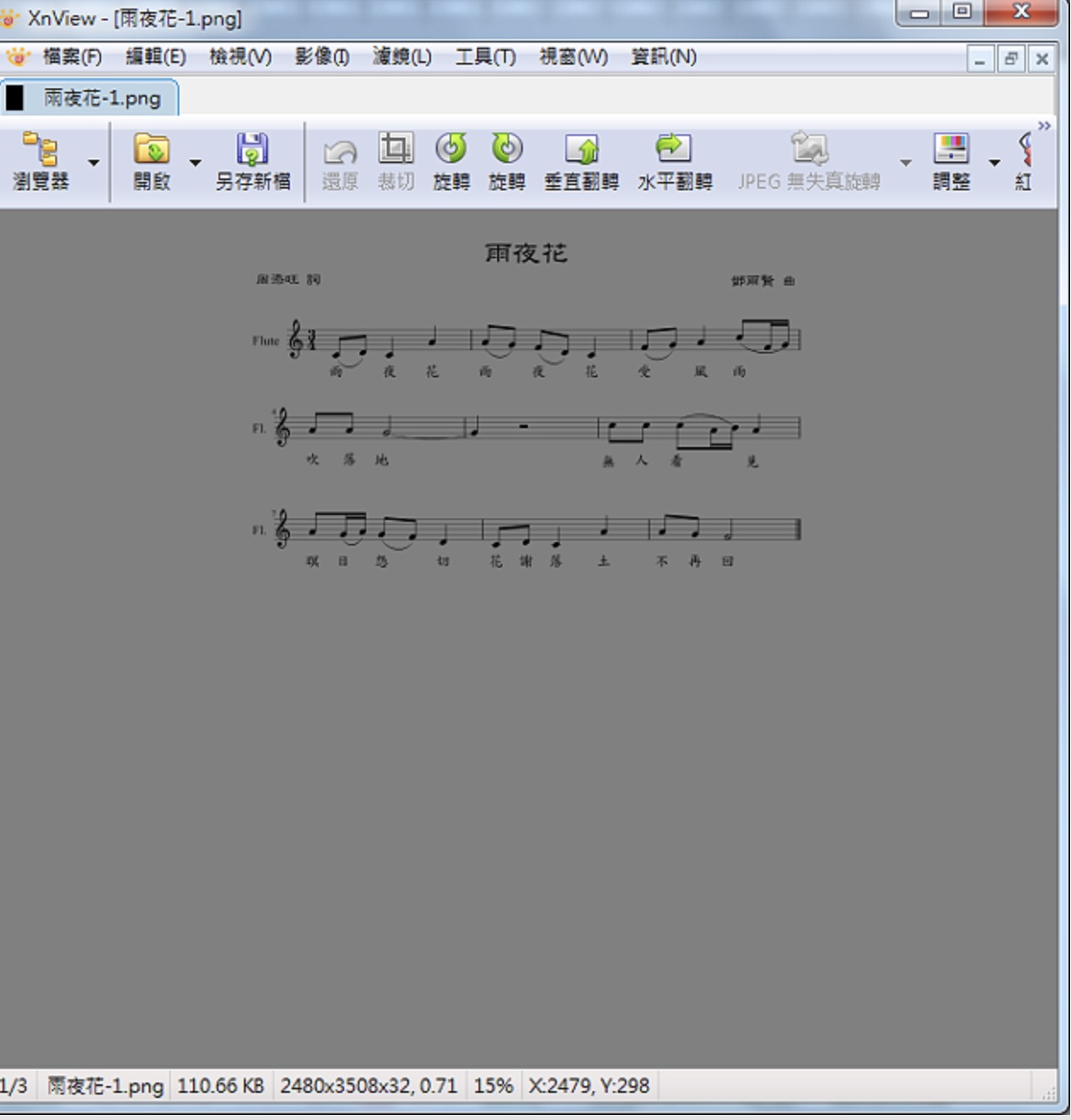Mirror the image with 水平翻轉
The image size is (1071, 1120).
pos(675,161)
